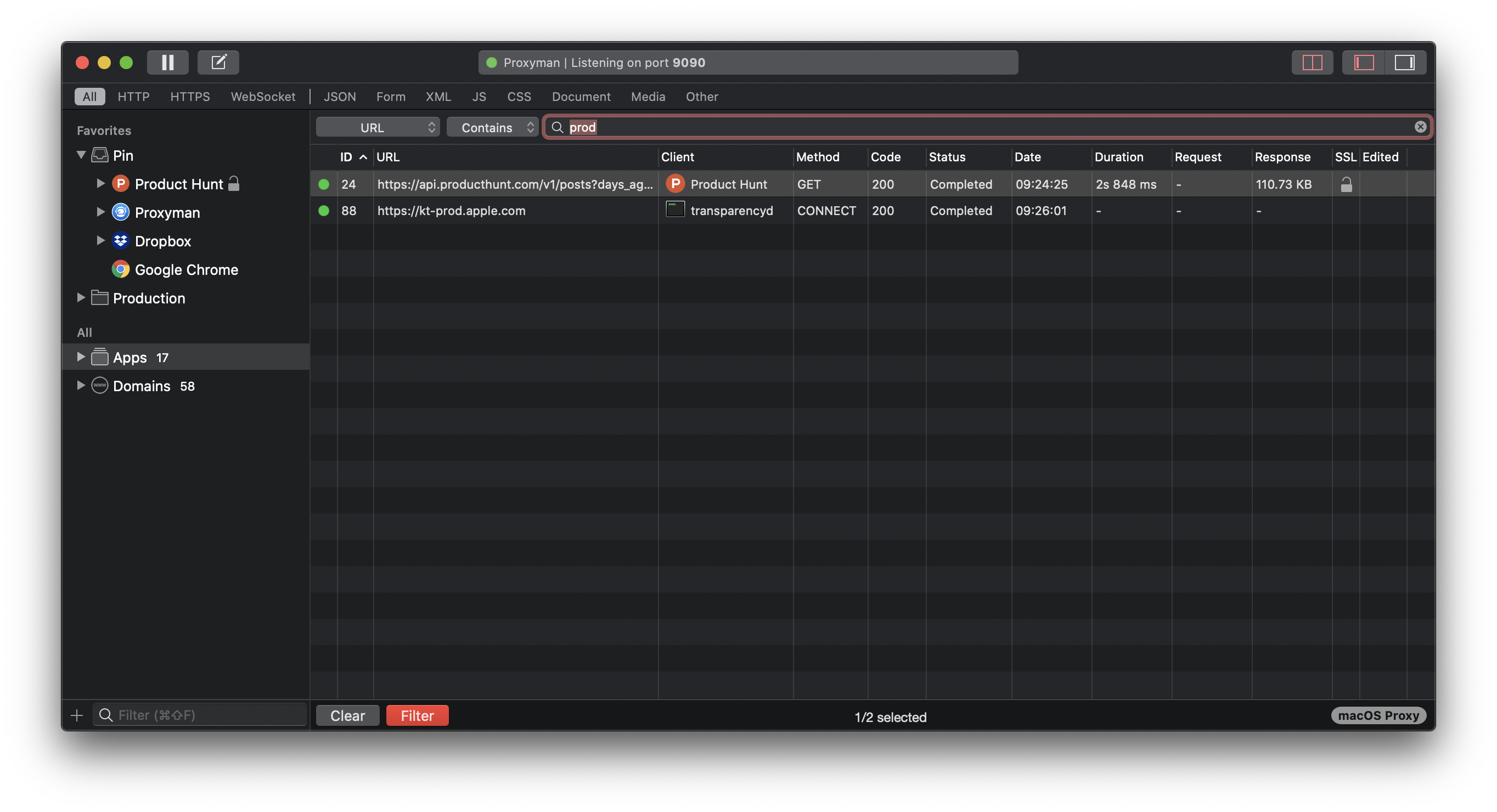Open the Contains condition dropdown

(492, 127)
